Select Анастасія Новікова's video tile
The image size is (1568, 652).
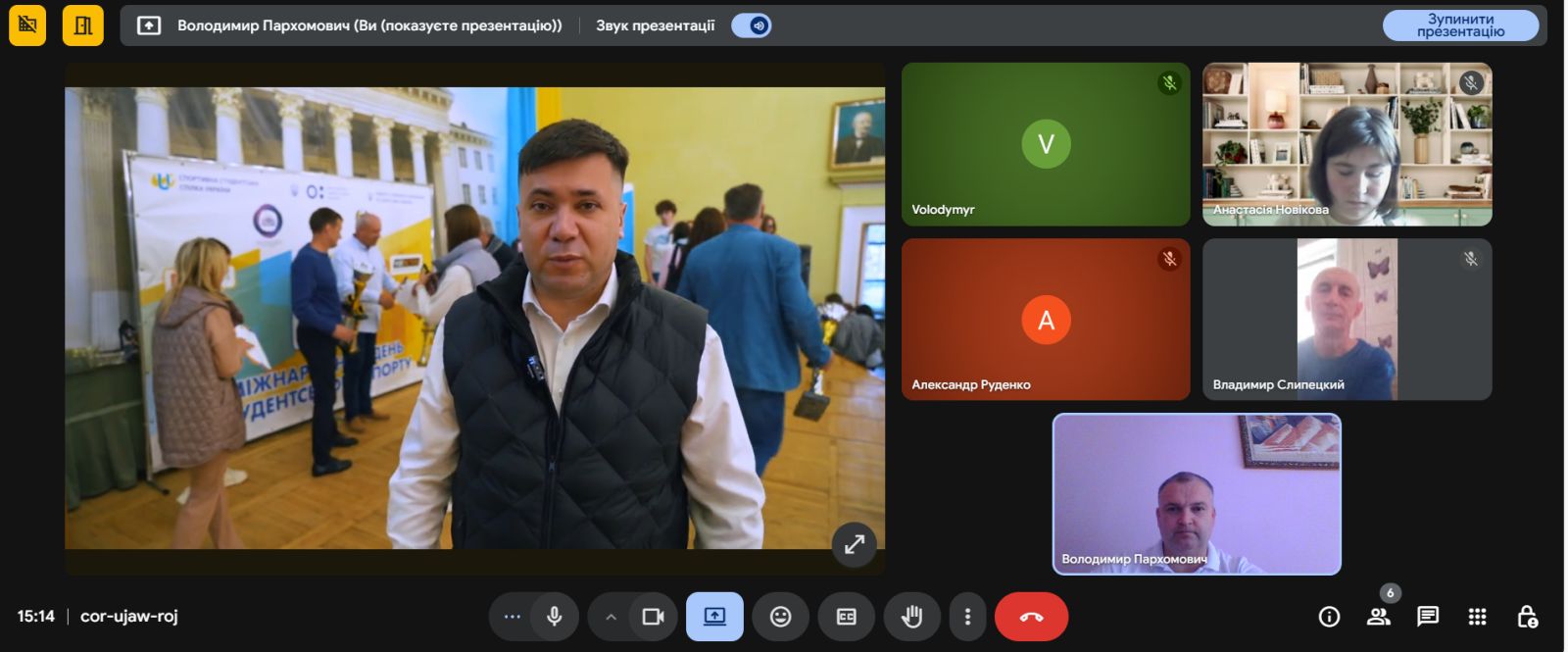coord(1347,144)
